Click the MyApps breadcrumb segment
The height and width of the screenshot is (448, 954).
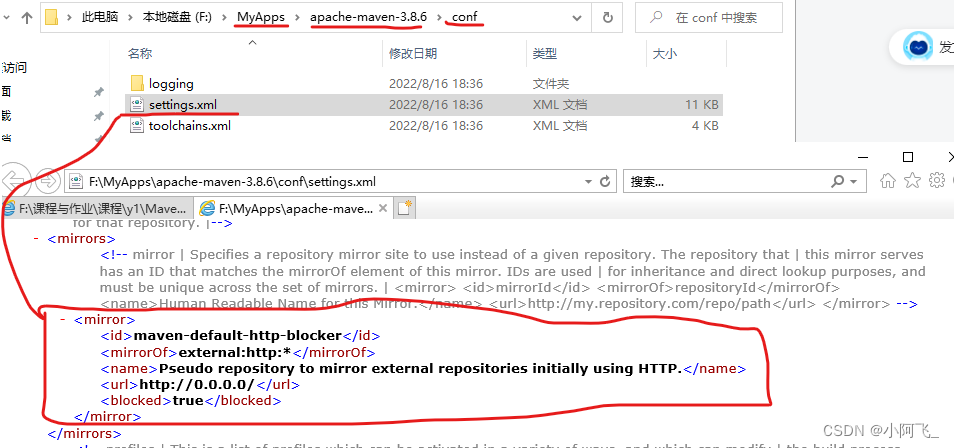(x=261, y=17)
